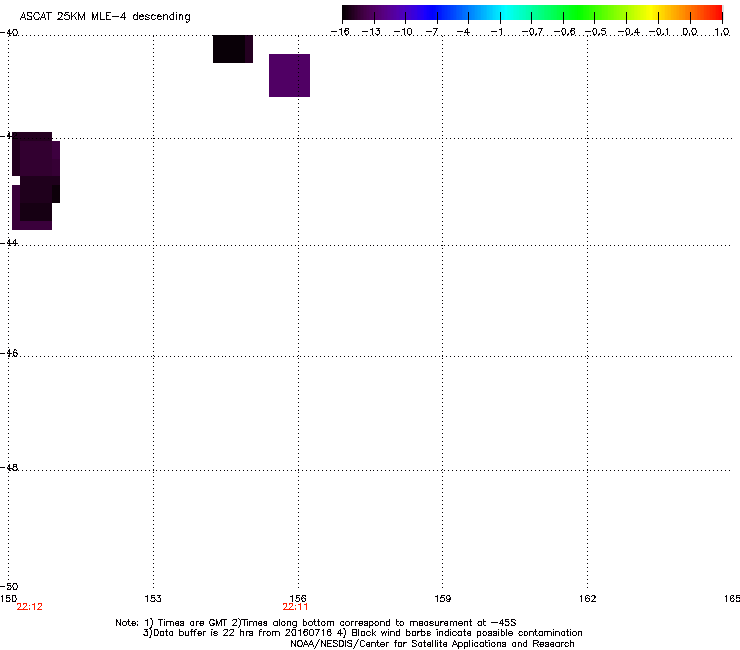This screenshot has width=740, height=650.
Task: Click the ASCAT 25KM MLE-4 descending title
Action: pyautogui.click(x=105, y=16)
